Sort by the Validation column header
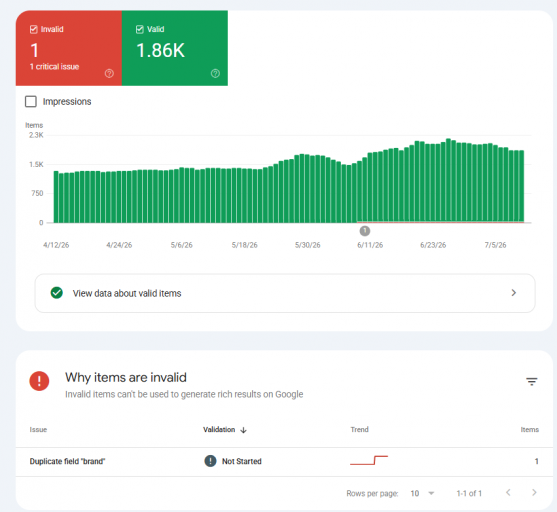The width and height of the screenshot is (557, 512). tap(219, 430)
